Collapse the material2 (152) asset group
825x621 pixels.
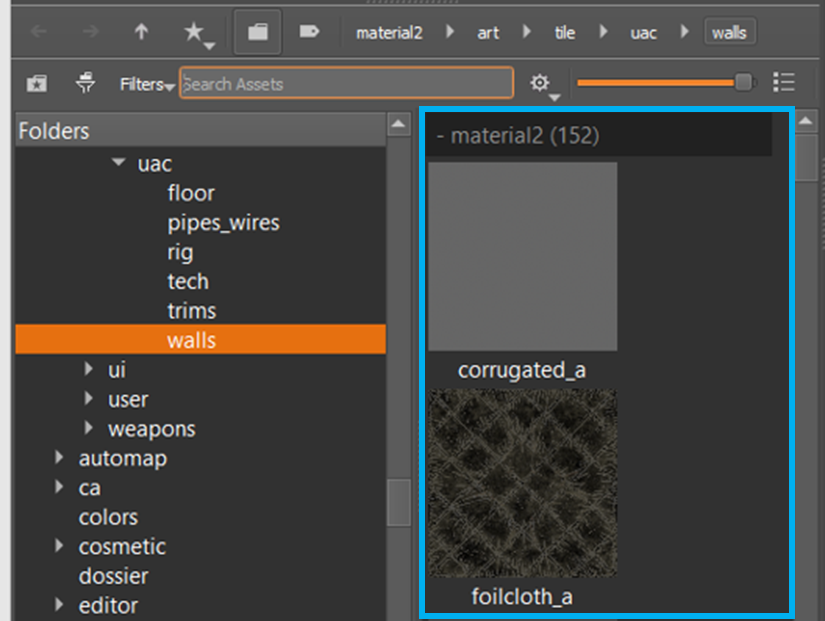[x=440, y=136]
